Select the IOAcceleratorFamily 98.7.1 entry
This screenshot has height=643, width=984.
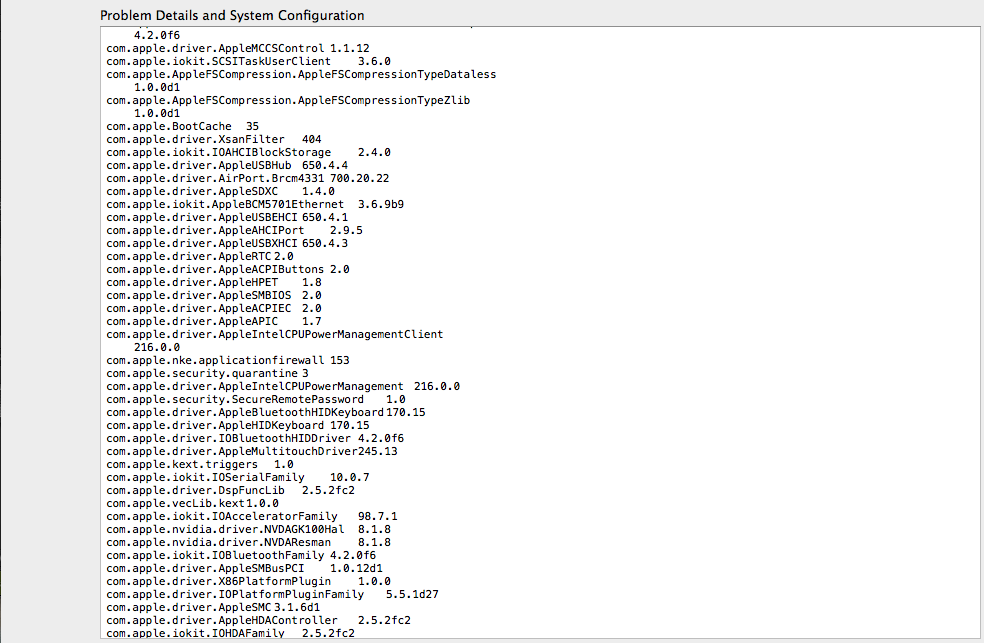pos(252,517)
